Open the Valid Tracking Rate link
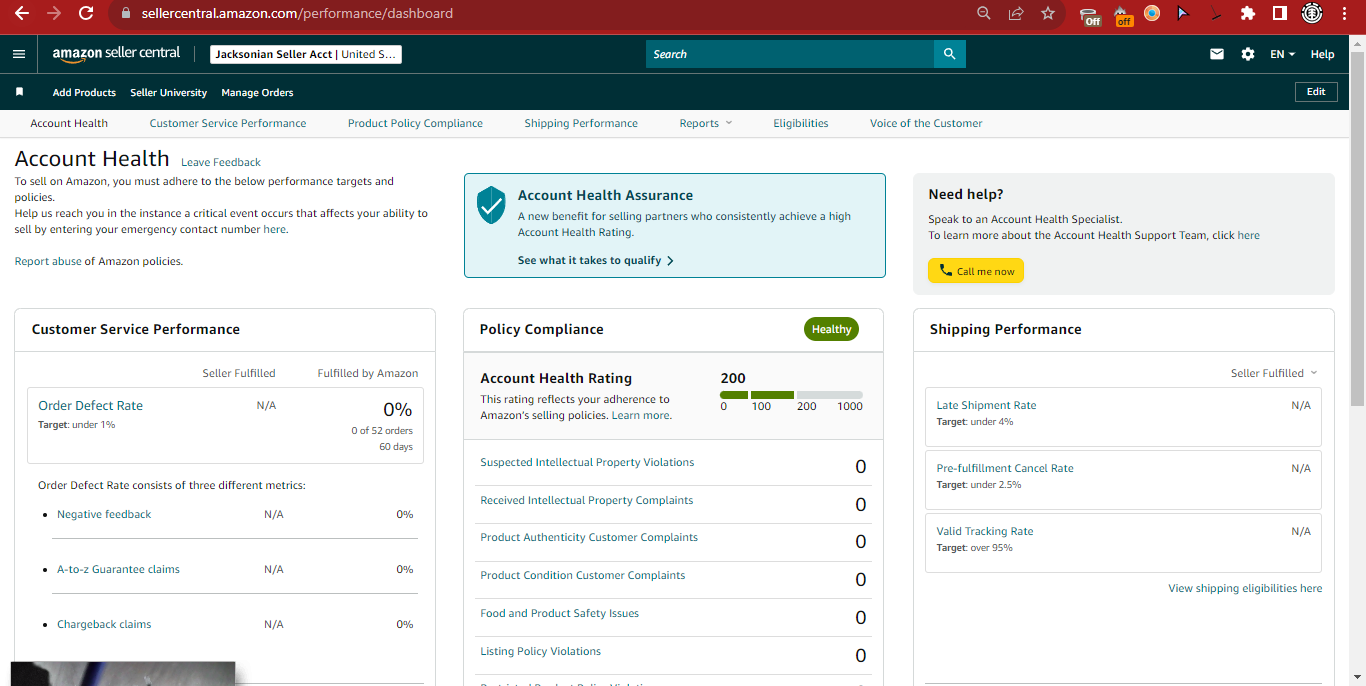 point(985,531)
